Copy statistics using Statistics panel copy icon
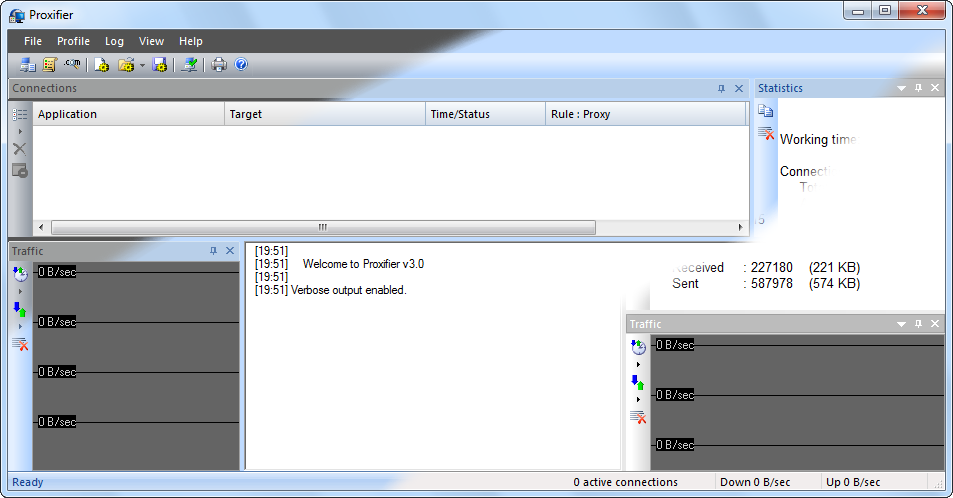This screenshot has height=498, width=953. (765, 111)
